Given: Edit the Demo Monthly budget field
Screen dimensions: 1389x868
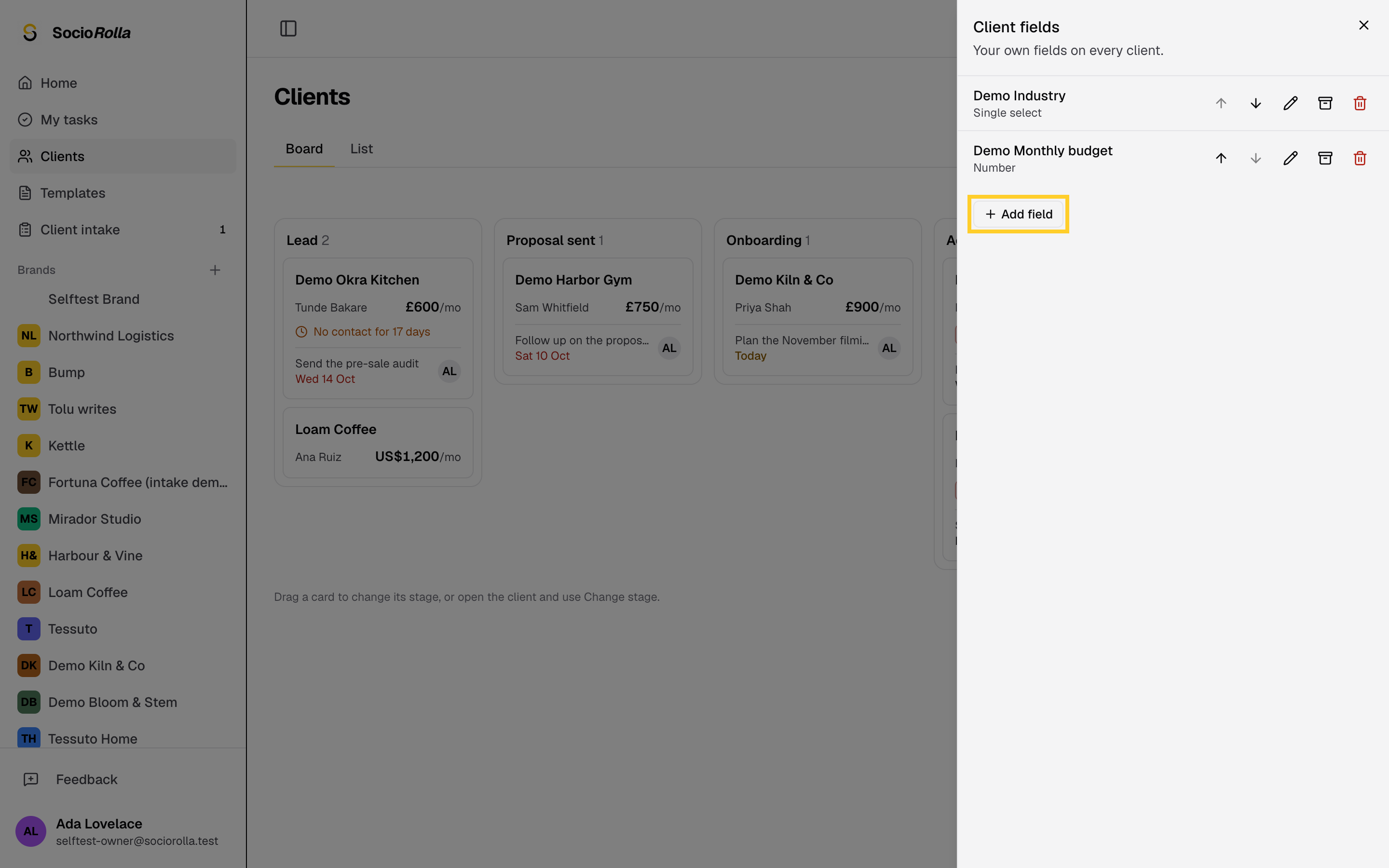Looking at the screenshot, I should pos(1290,159).
